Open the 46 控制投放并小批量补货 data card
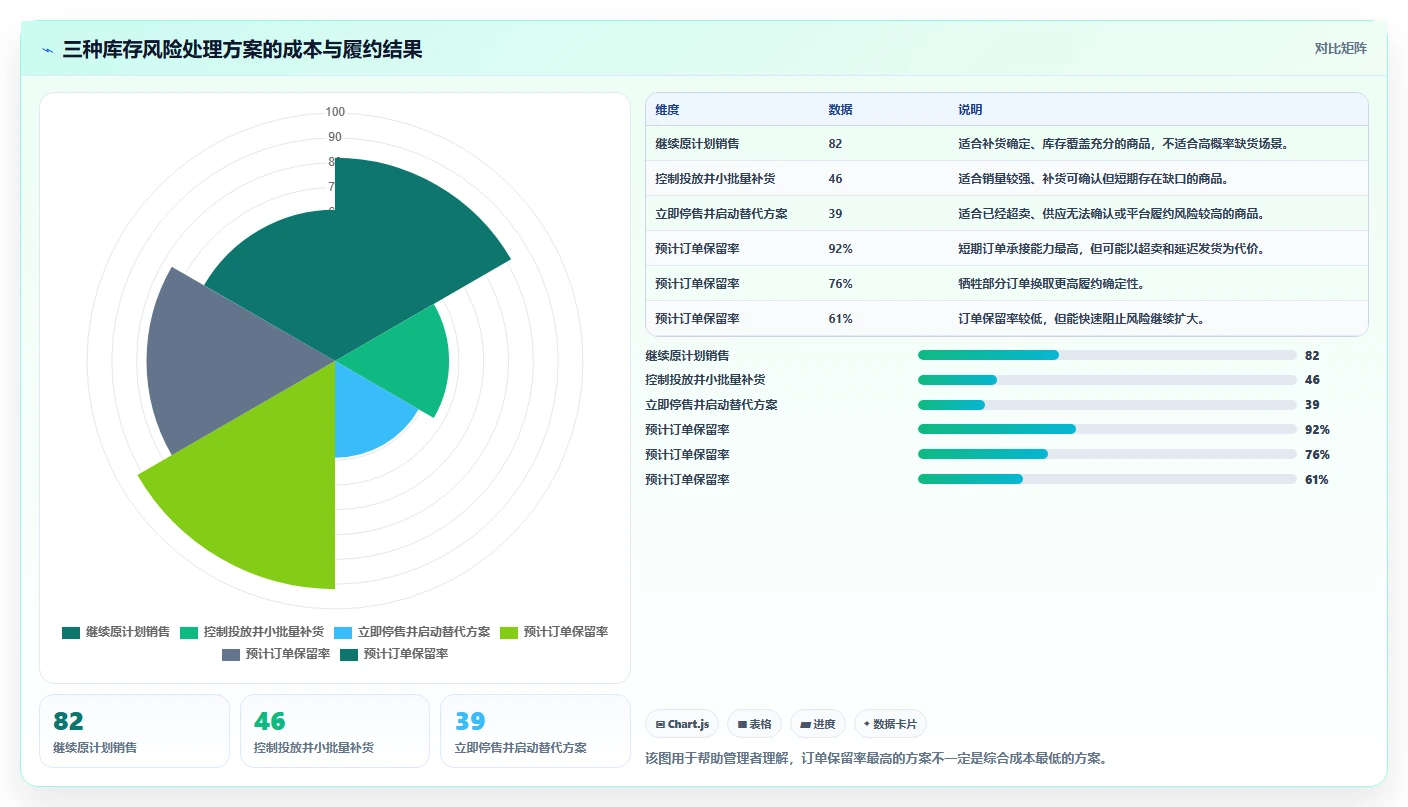 pos(335,731)
